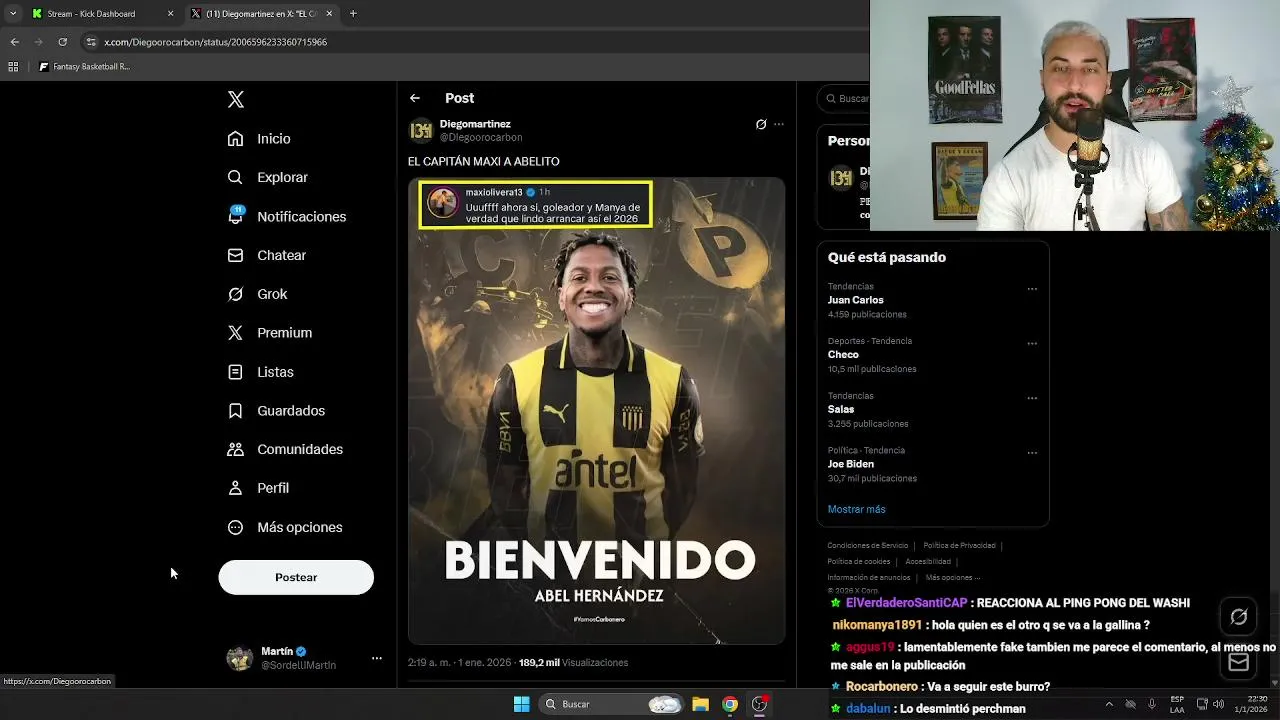1280x720 pixels.
Task: Open Más opciones circle icon
Action: (235, 527)
